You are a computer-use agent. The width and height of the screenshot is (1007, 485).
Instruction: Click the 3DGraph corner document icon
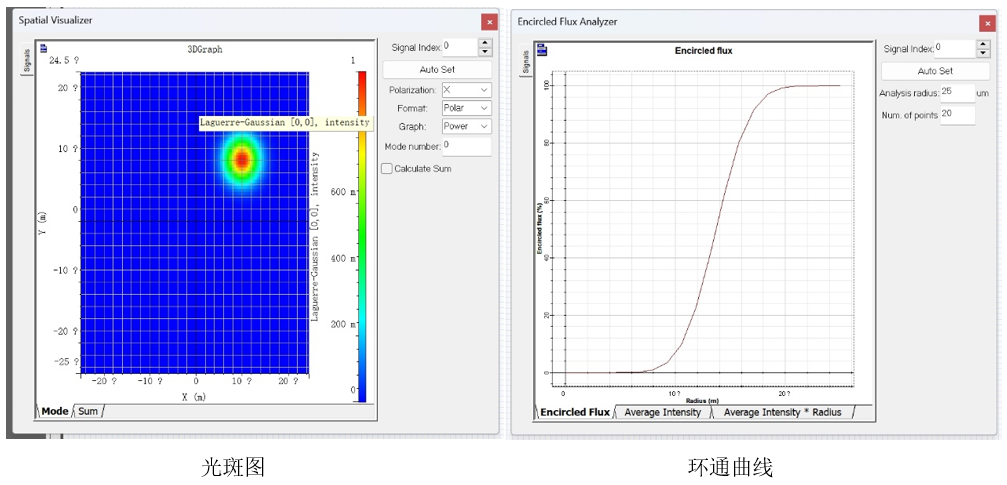pos(44,49)
